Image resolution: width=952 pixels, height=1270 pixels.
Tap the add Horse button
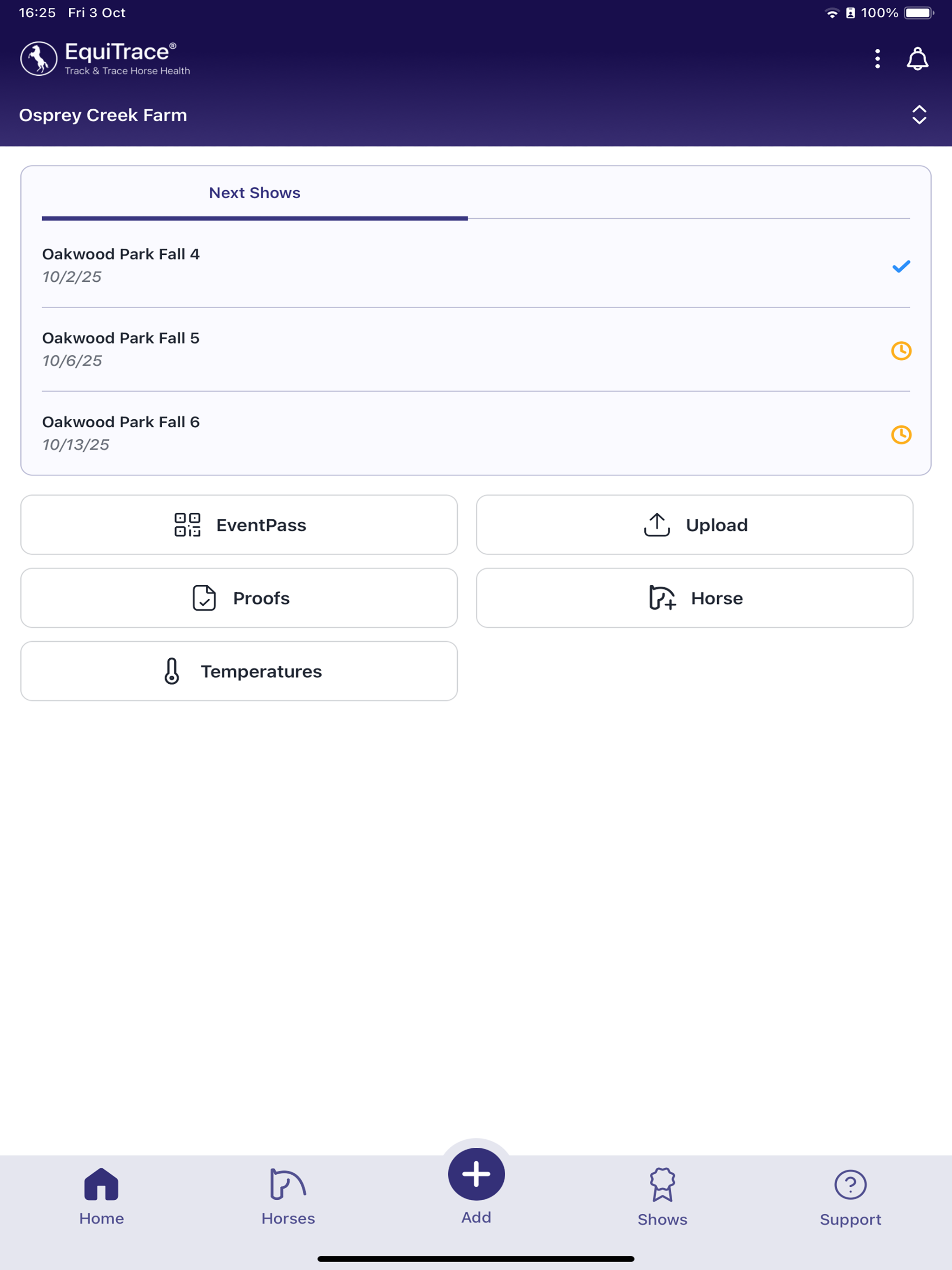coord(694,598)
